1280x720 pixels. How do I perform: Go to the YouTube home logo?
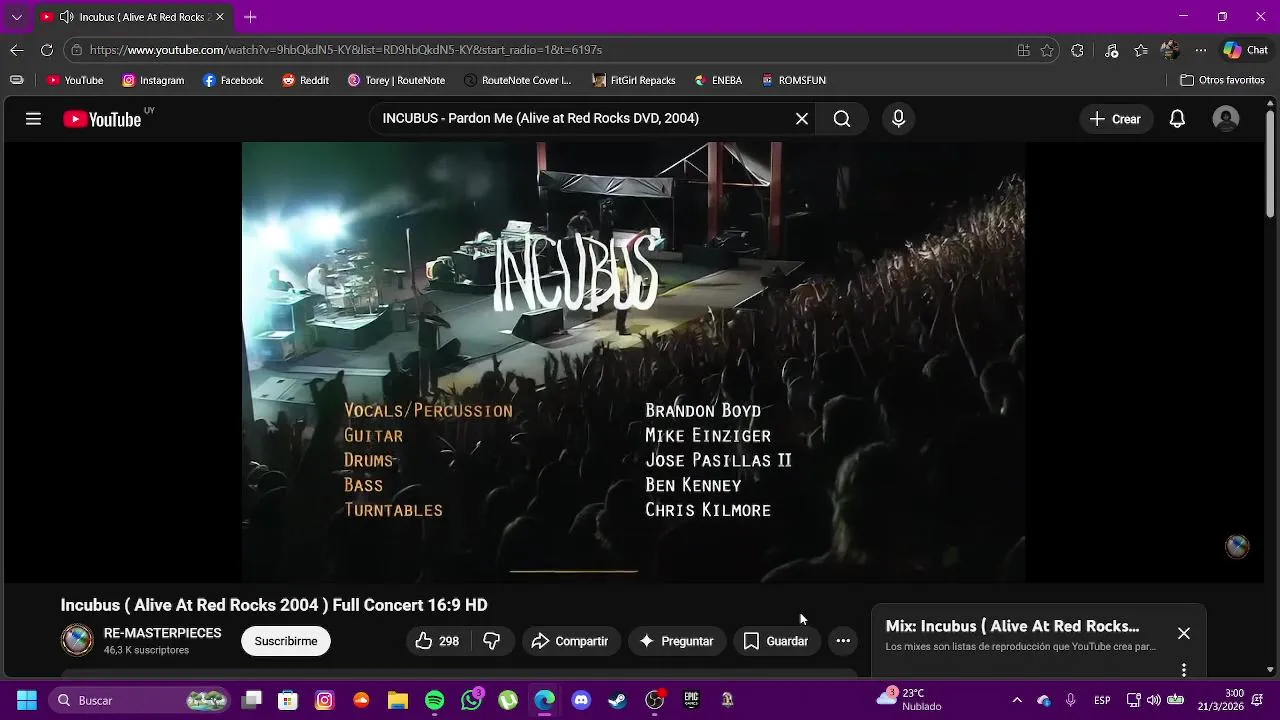pos(102,119)
